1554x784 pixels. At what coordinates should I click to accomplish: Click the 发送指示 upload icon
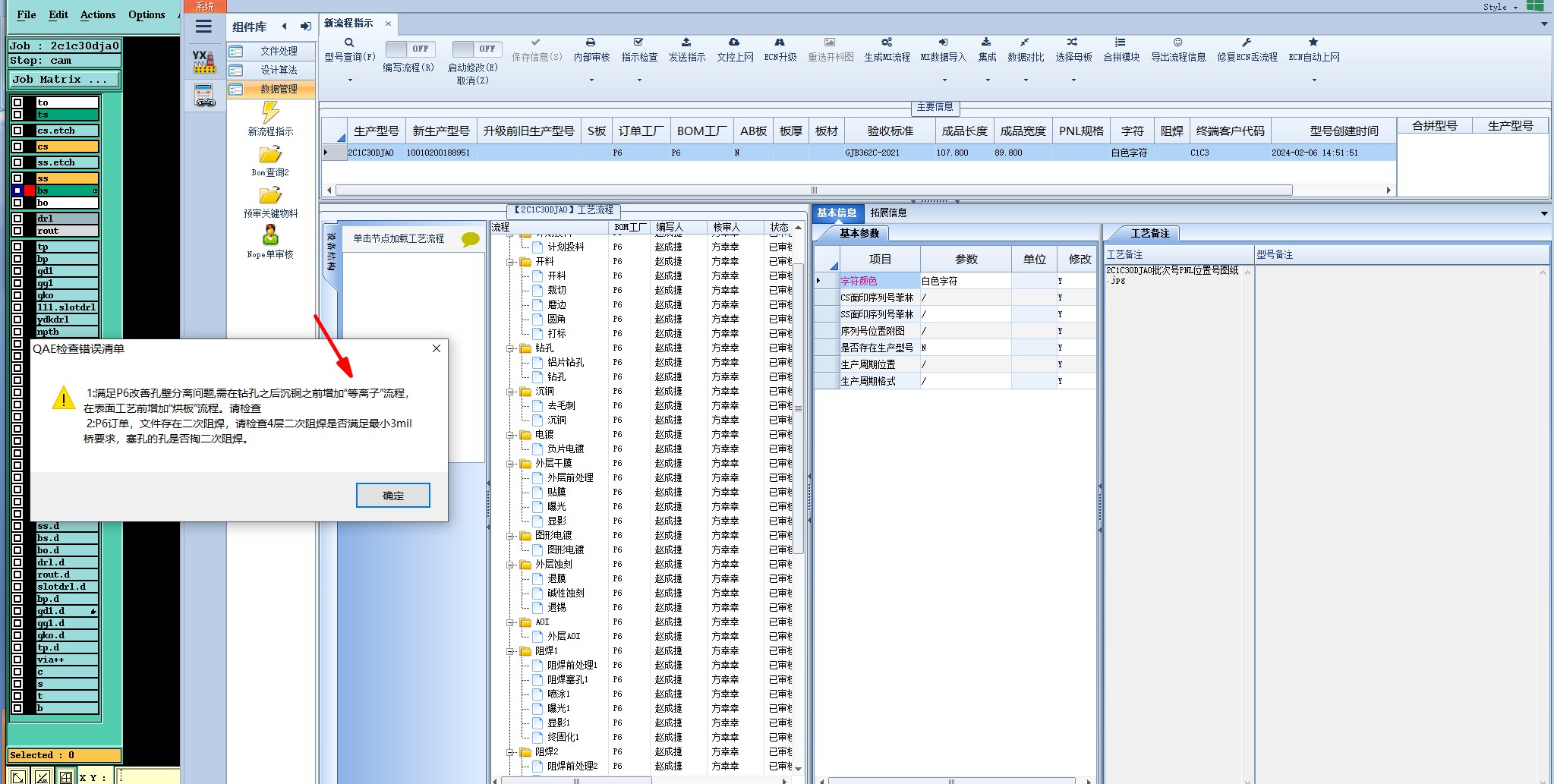(x=686, y=43)
